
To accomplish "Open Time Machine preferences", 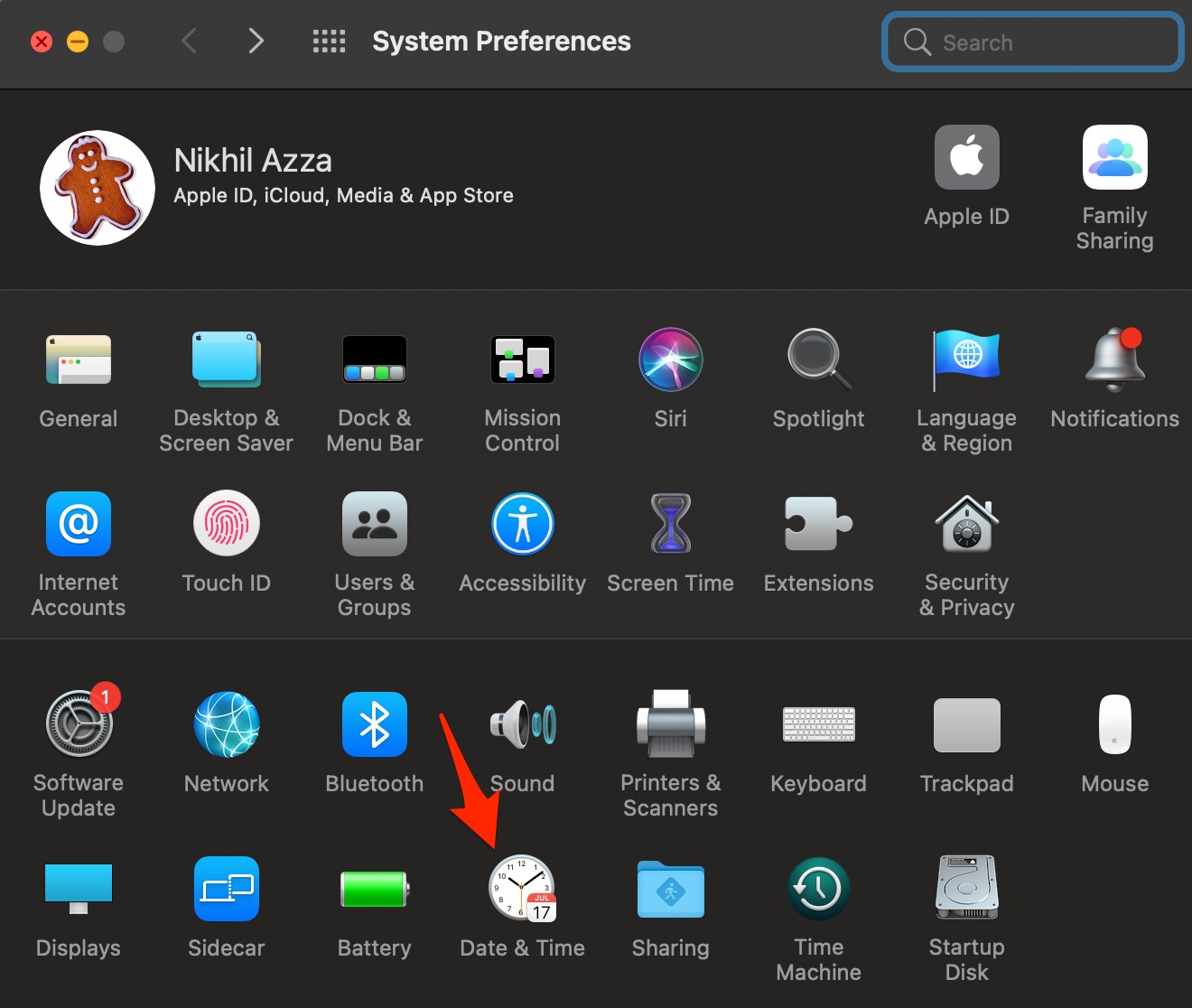I will click(818, 889).
